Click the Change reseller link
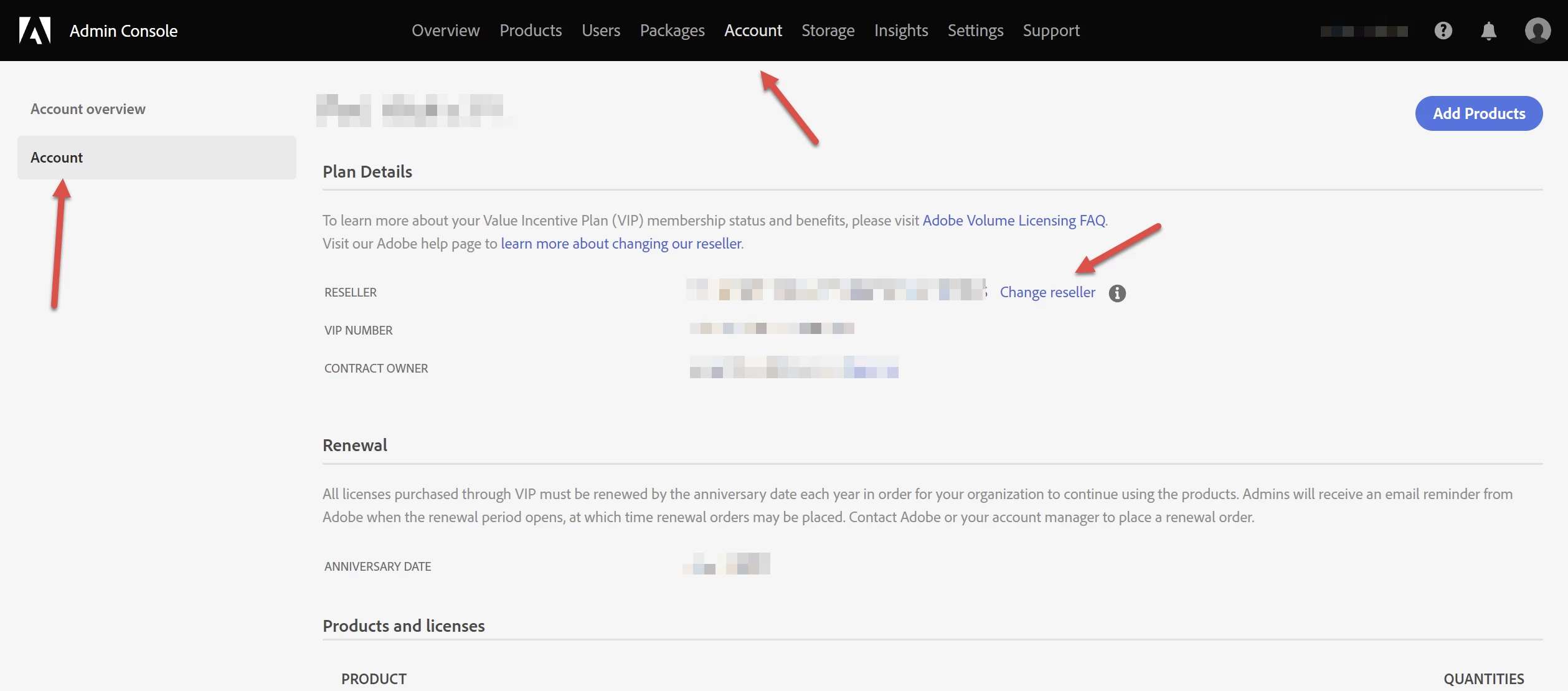The width and height of the screenshot is (1568, 691). [x=1047, y=292]
